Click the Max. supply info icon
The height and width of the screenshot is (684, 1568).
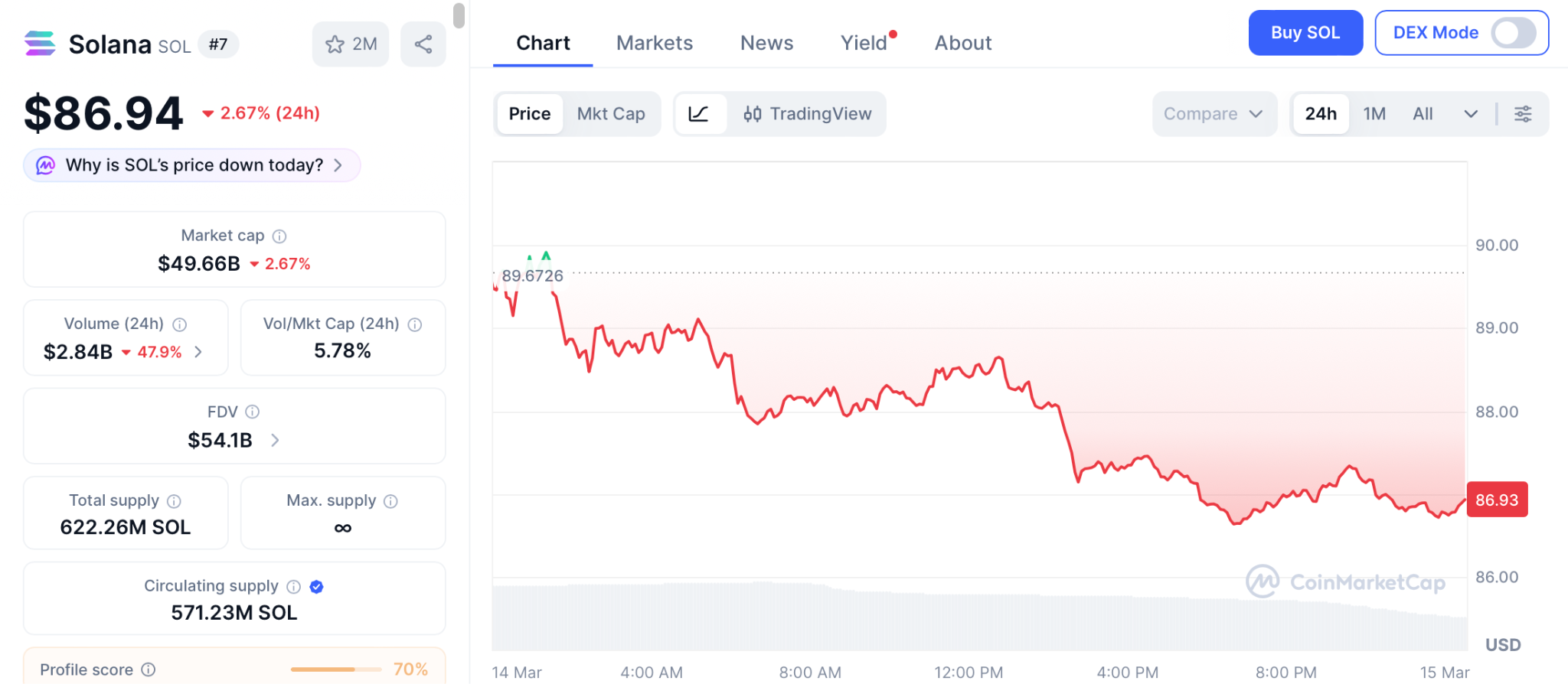[x=390, y=501]
